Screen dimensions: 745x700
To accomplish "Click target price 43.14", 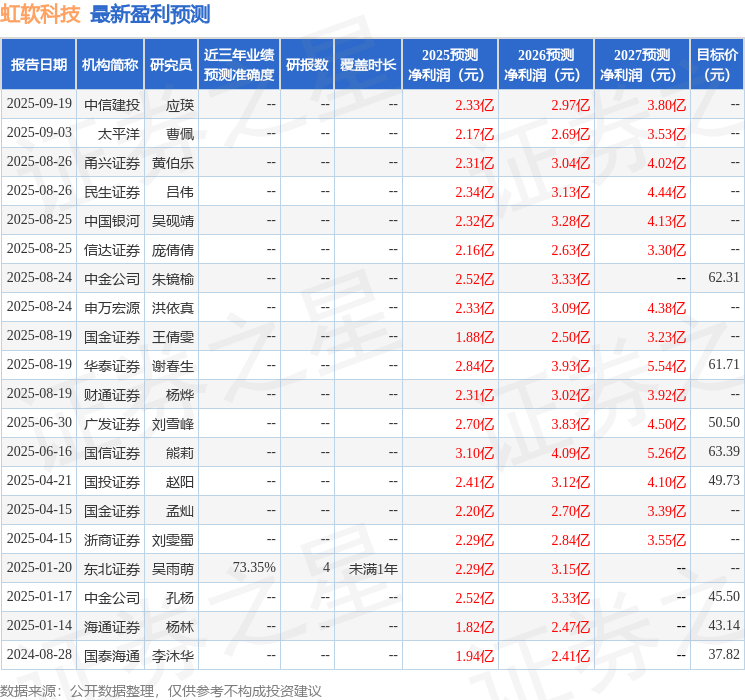I will (724, 625).
